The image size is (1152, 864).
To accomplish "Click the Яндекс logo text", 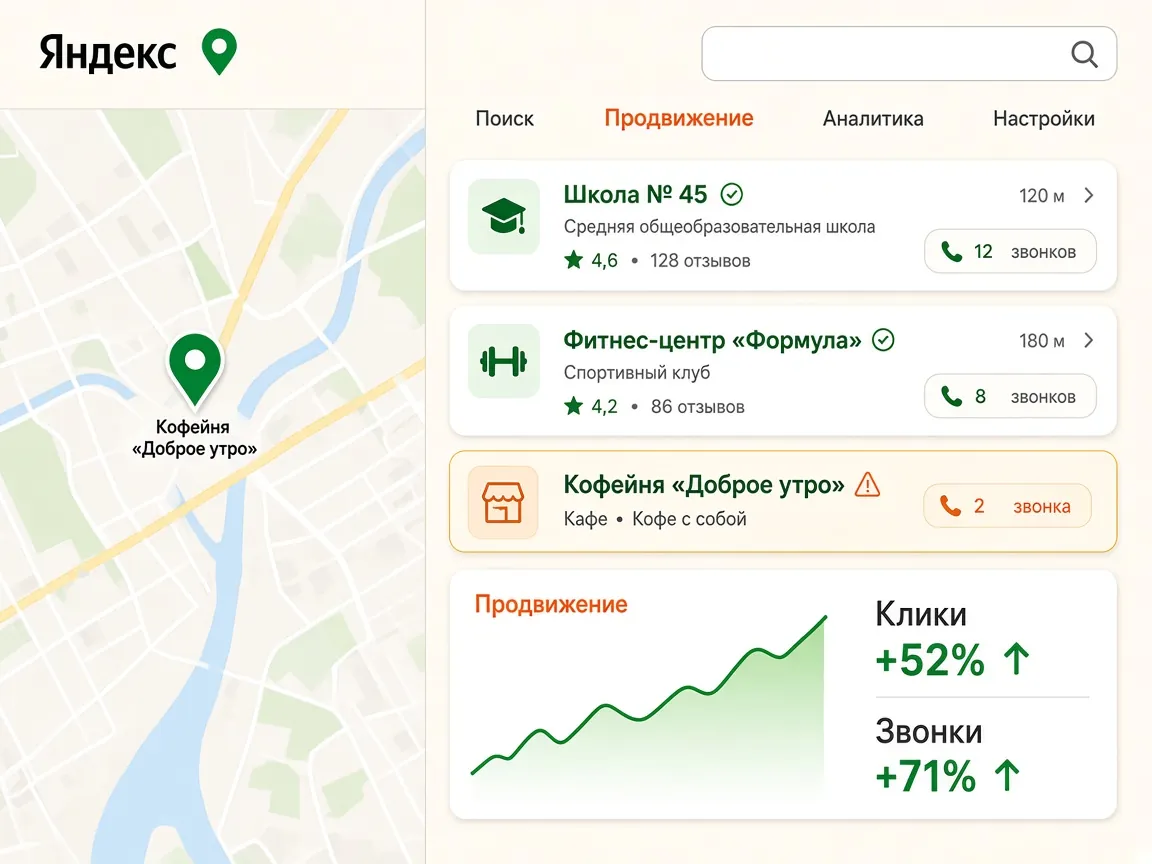I will (107, 53).
